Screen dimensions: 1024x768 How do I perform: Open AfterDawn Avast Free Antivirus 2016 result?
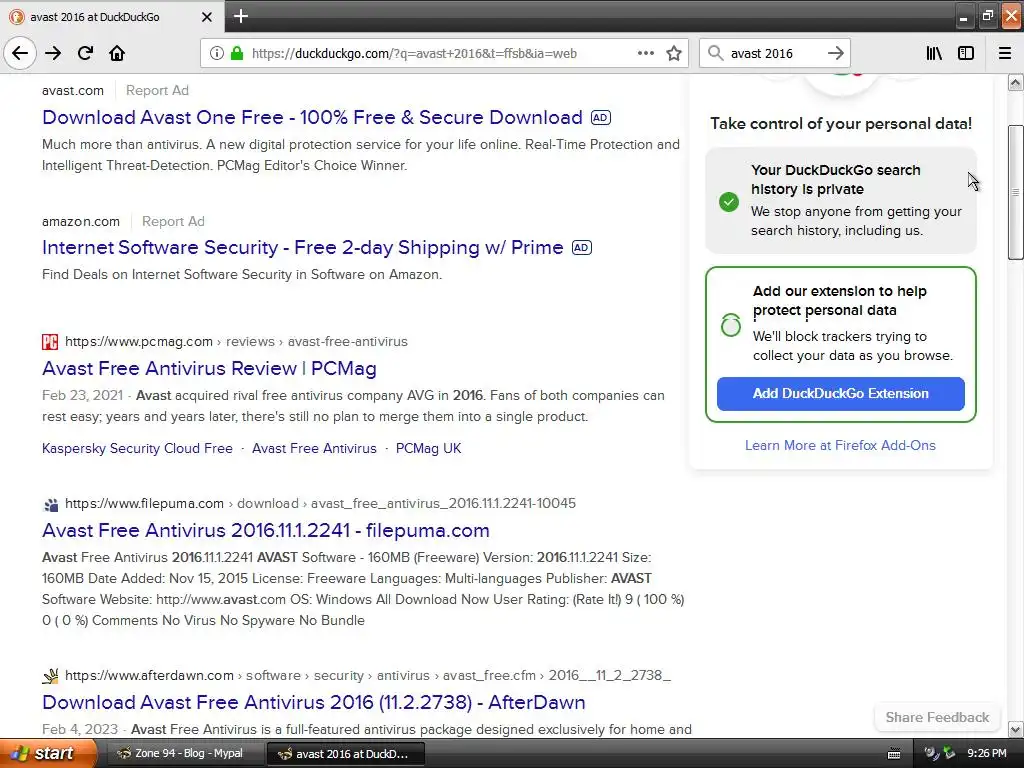pos(313,703)
